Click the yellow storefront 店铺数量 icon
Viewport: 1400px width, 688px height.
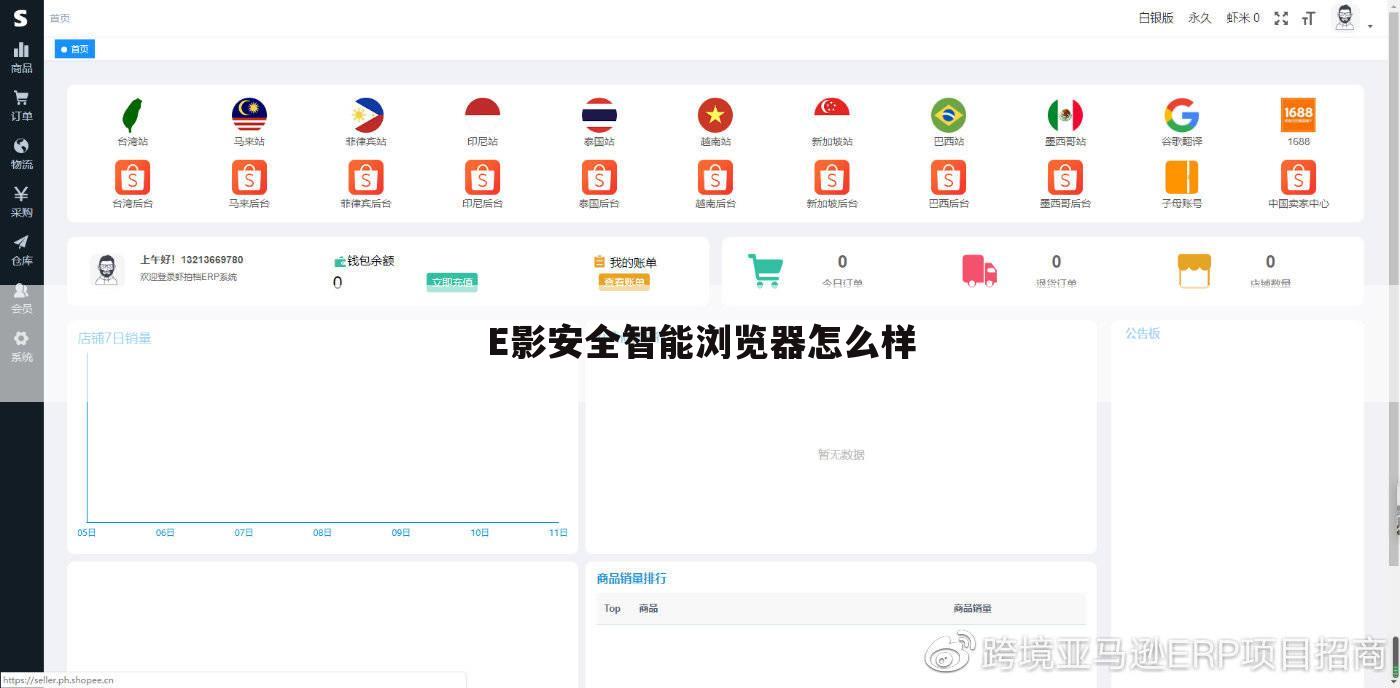(x=1194, y=270)
